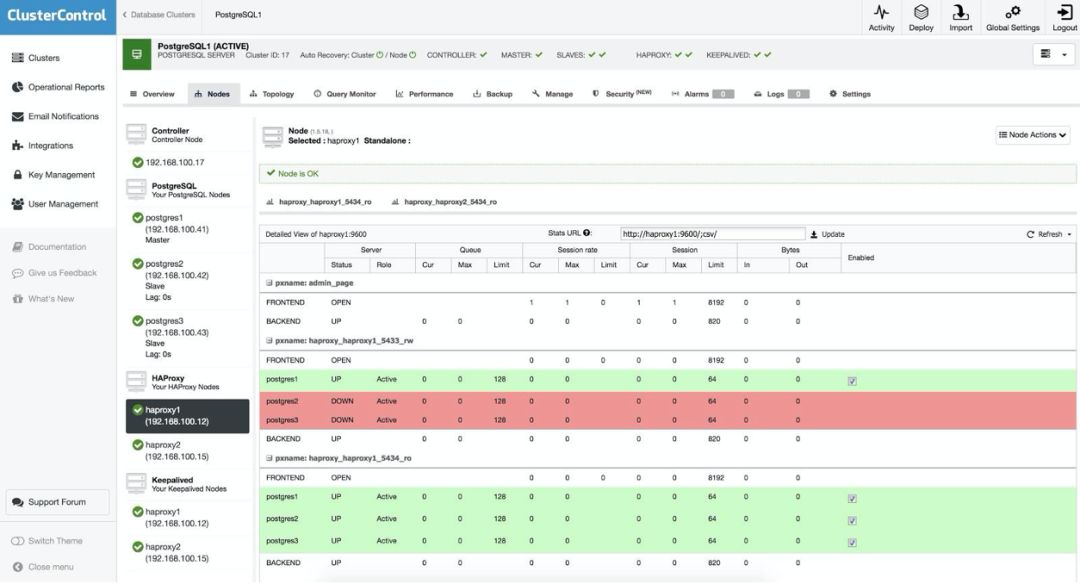
Task: Show haproxy_haproxy1_5434_ro graph
Action: click(319, 202)
